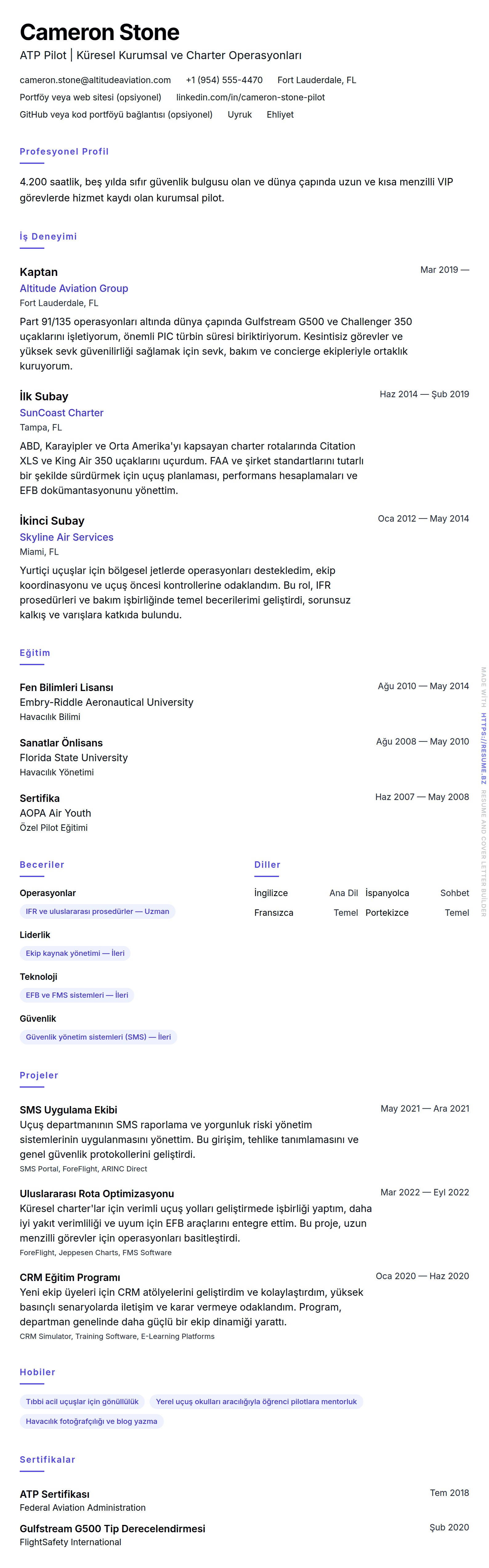Click the cameron.stone@altitudeaviation.com email address
The width and height of the screenshot is (489, 1568).
pos(95,80)
